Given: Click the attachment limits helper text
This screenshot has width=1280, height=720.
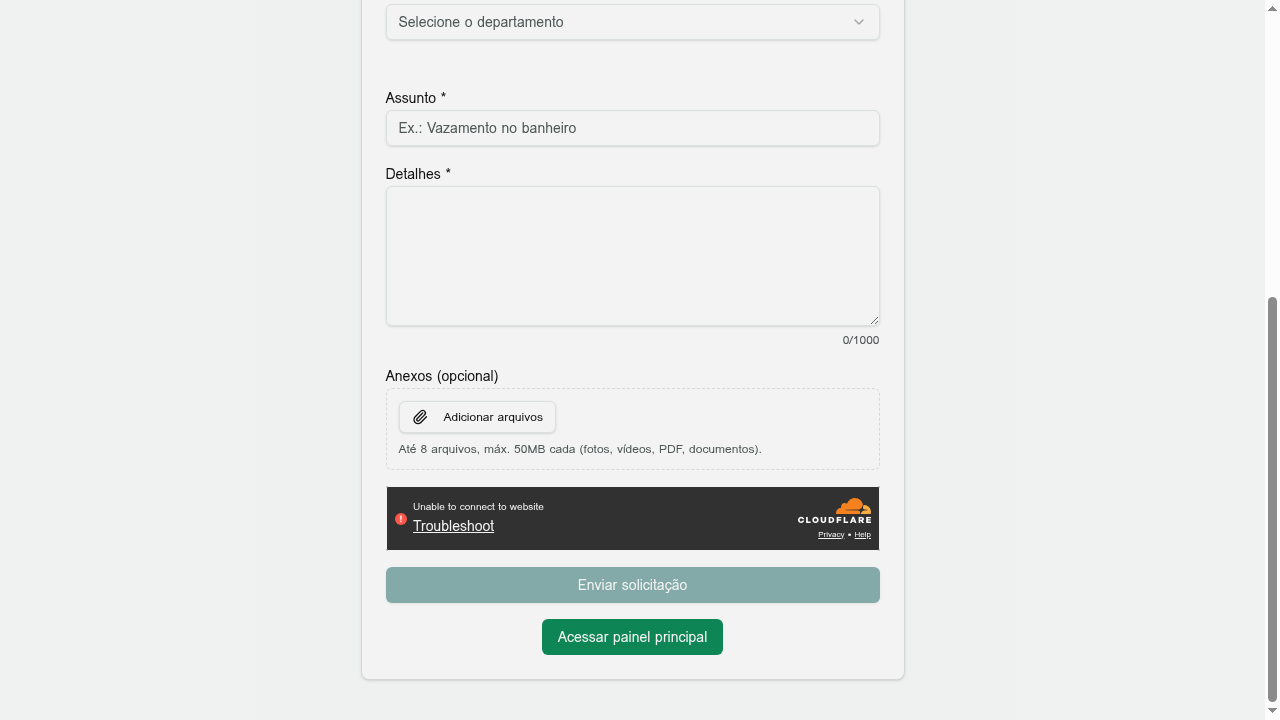Looking at the screenshot, I should tap(580, 449).
